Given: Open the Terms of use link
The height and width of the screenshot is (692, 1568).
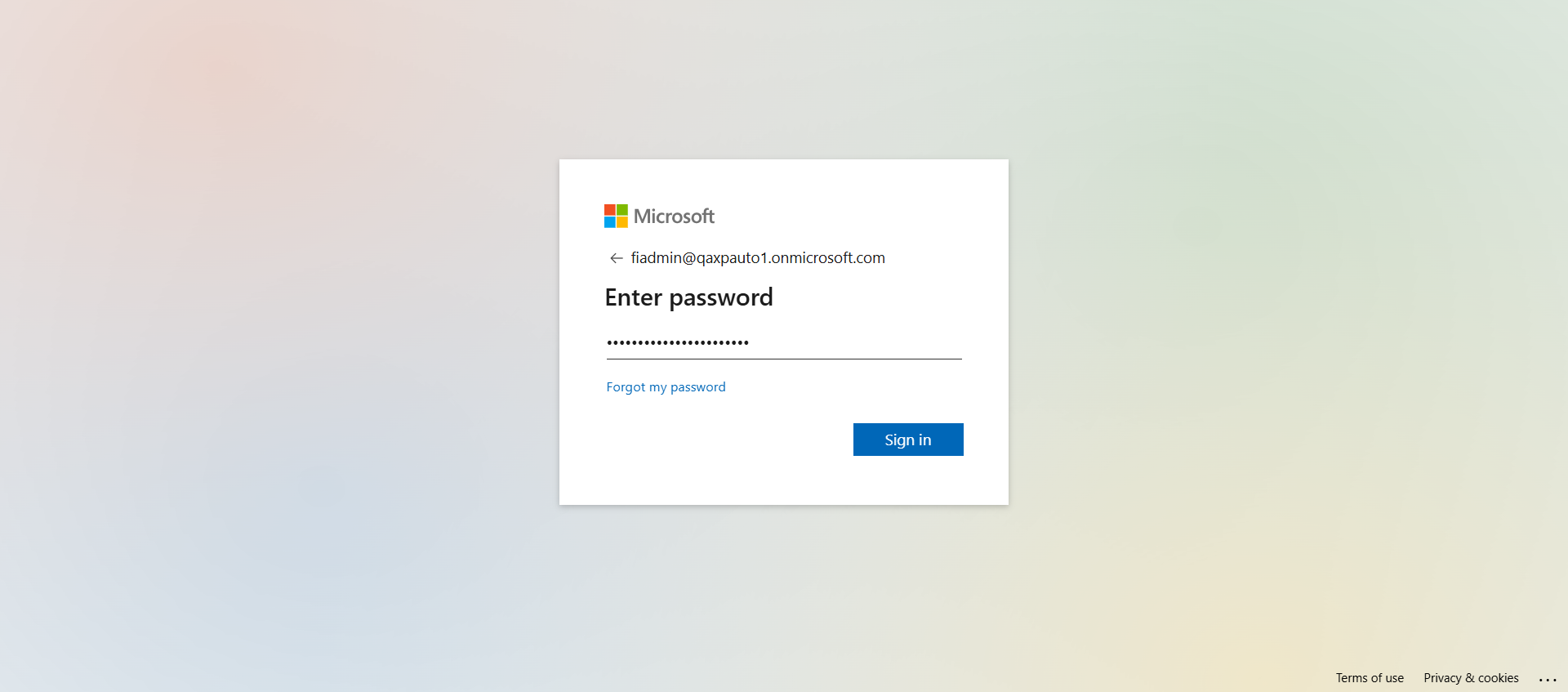Looking at the screenshot, I should coord(1370,678).
